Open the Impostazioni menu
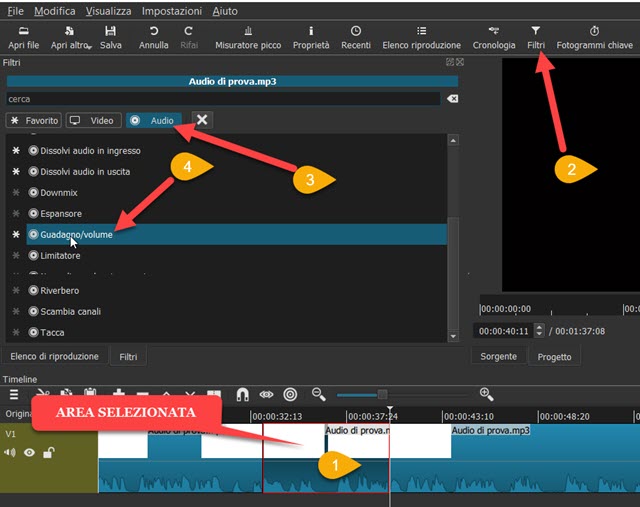Image resolution: width=640 pixels, height=507 pixels. [172, 11]
